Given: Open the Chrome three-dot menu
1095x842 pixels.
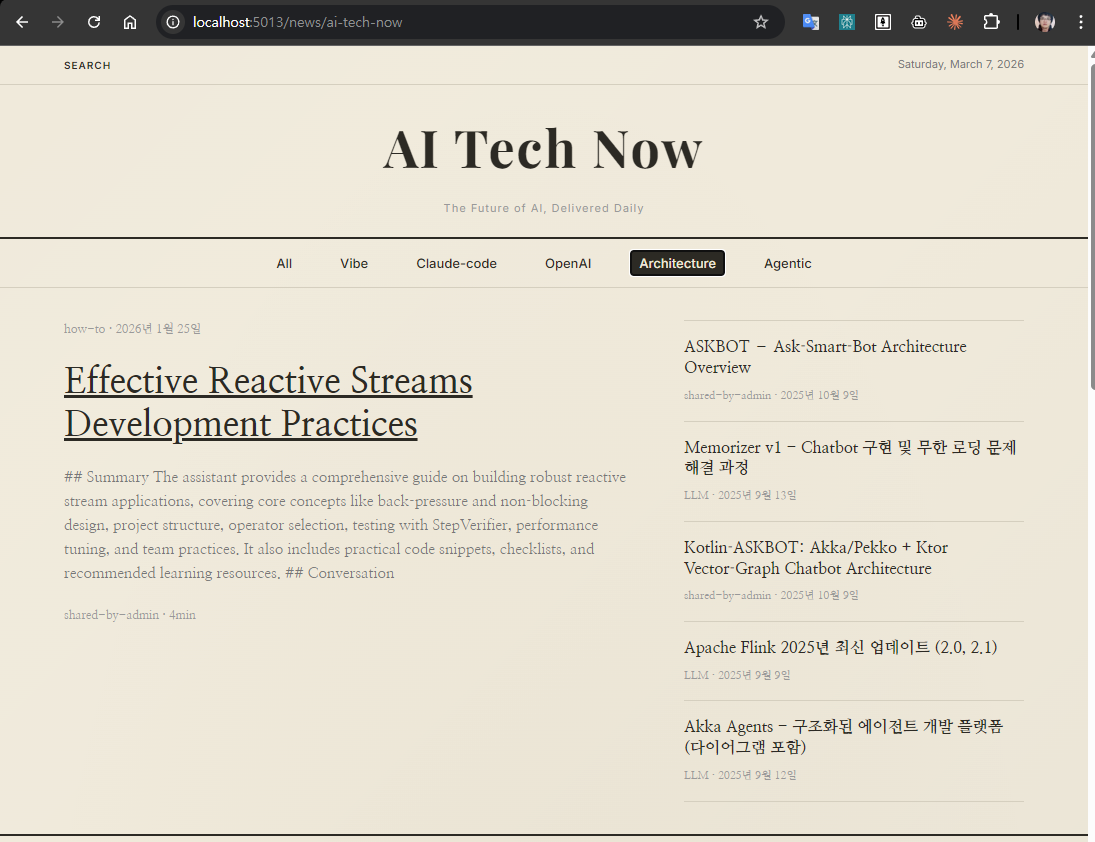Looking at the screenshot, I should click(1080, 22).
